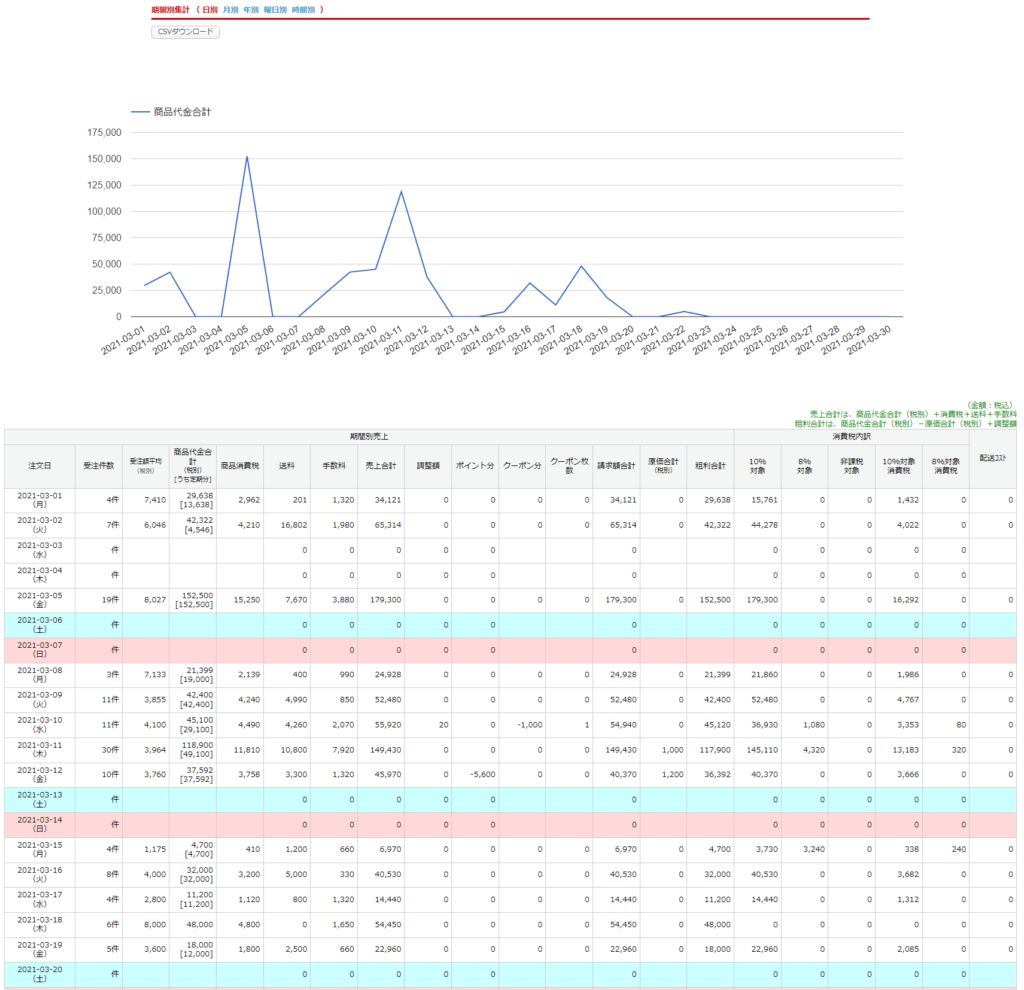Select the 年別 yearly aggregation link
The image size is (1024, 990).
pyautogui.click(x=251, y=10)
